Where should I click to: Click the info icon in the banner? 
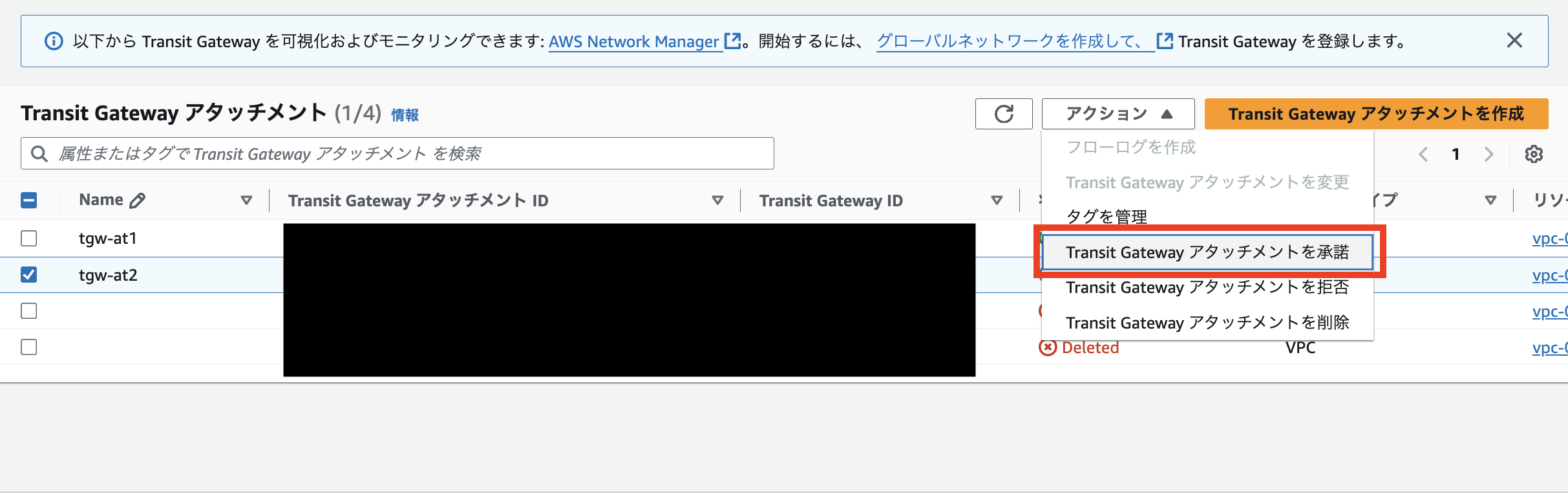(54, 41)
